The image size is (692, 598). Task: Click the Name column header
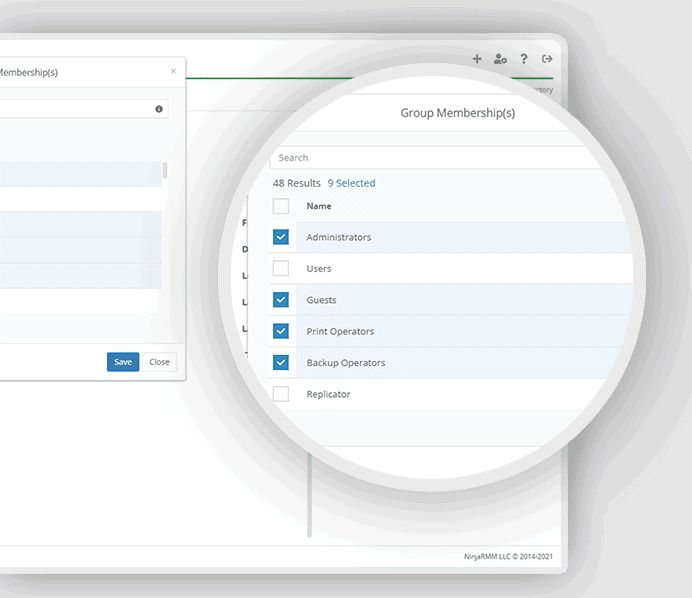click(x=319, y=206)
